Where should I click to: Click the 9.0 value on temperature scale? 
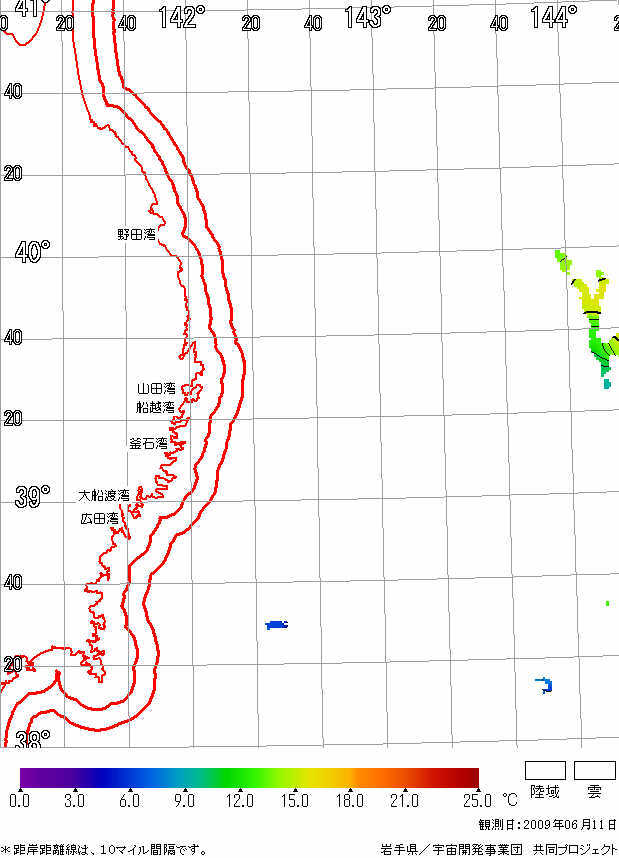coord(184,801)
